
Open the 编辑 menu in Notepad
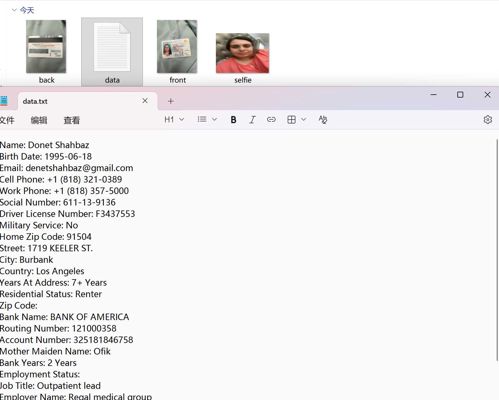39,120
